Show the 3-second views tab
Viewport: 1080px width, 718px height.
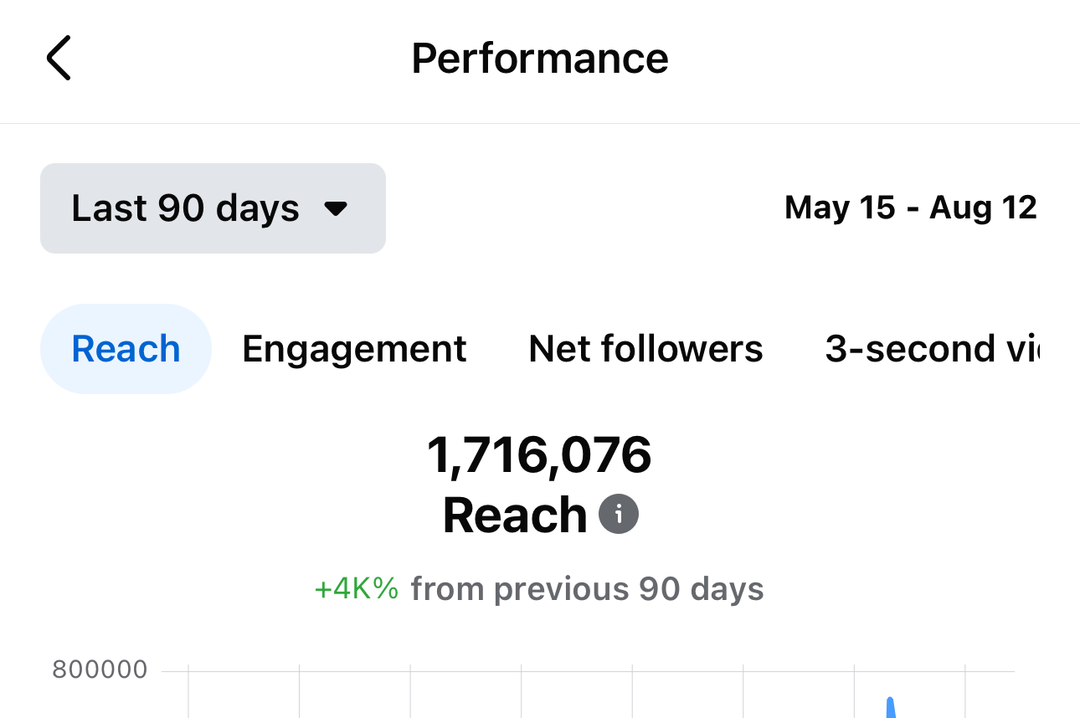(x=930, y=349)
